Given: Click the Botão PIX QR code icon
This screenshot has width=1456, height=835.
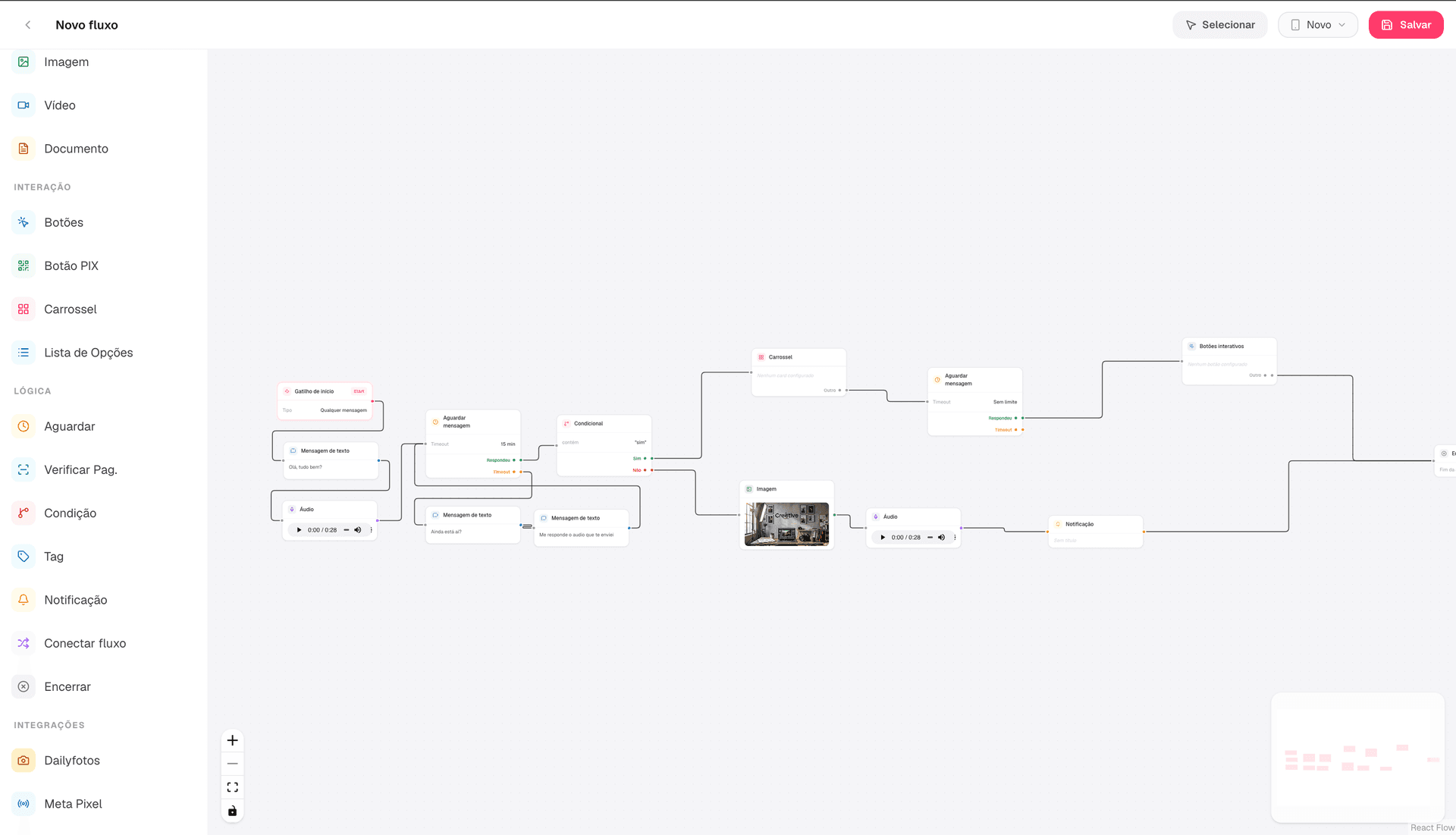Looking at the screenshot, I should coord(24,265).
